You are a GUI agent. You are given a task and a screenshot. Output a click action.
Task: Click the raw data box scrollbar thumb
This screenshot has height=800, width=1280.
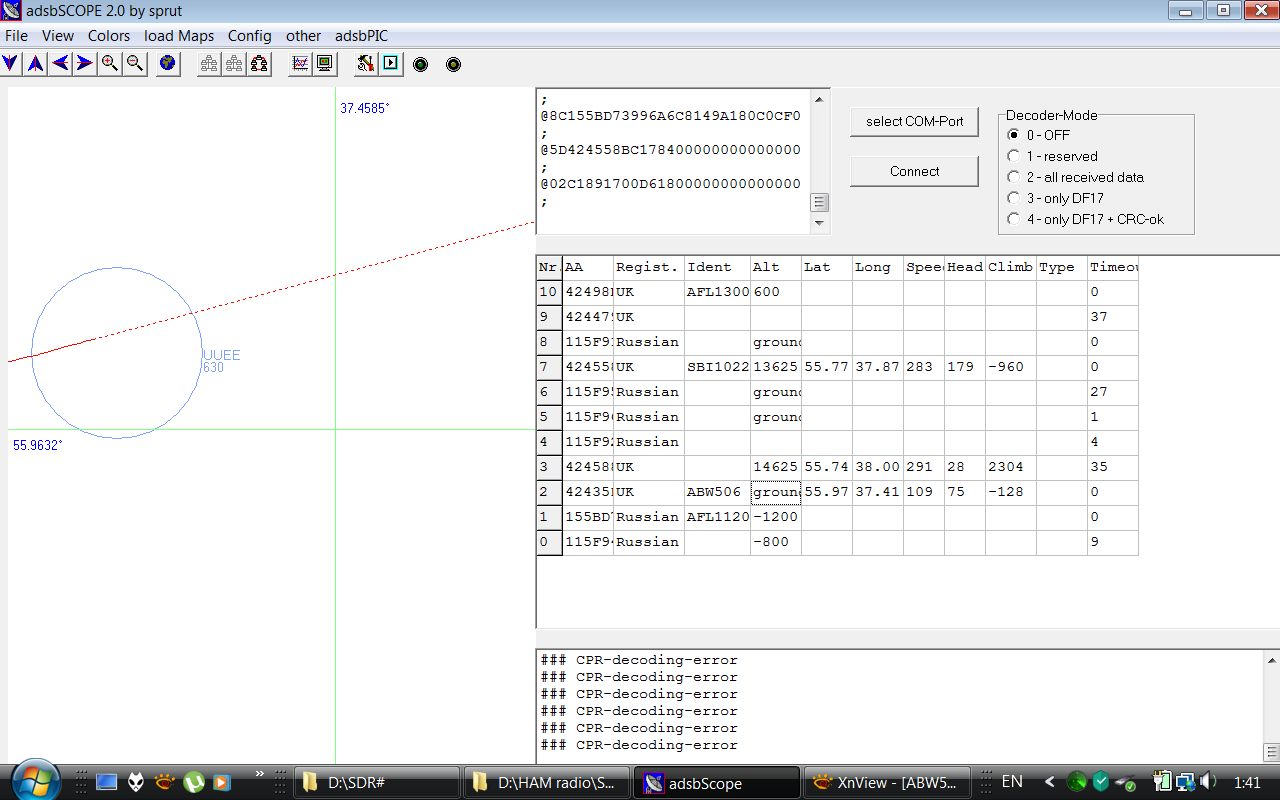pyautogui.click(x=820, y=202)
